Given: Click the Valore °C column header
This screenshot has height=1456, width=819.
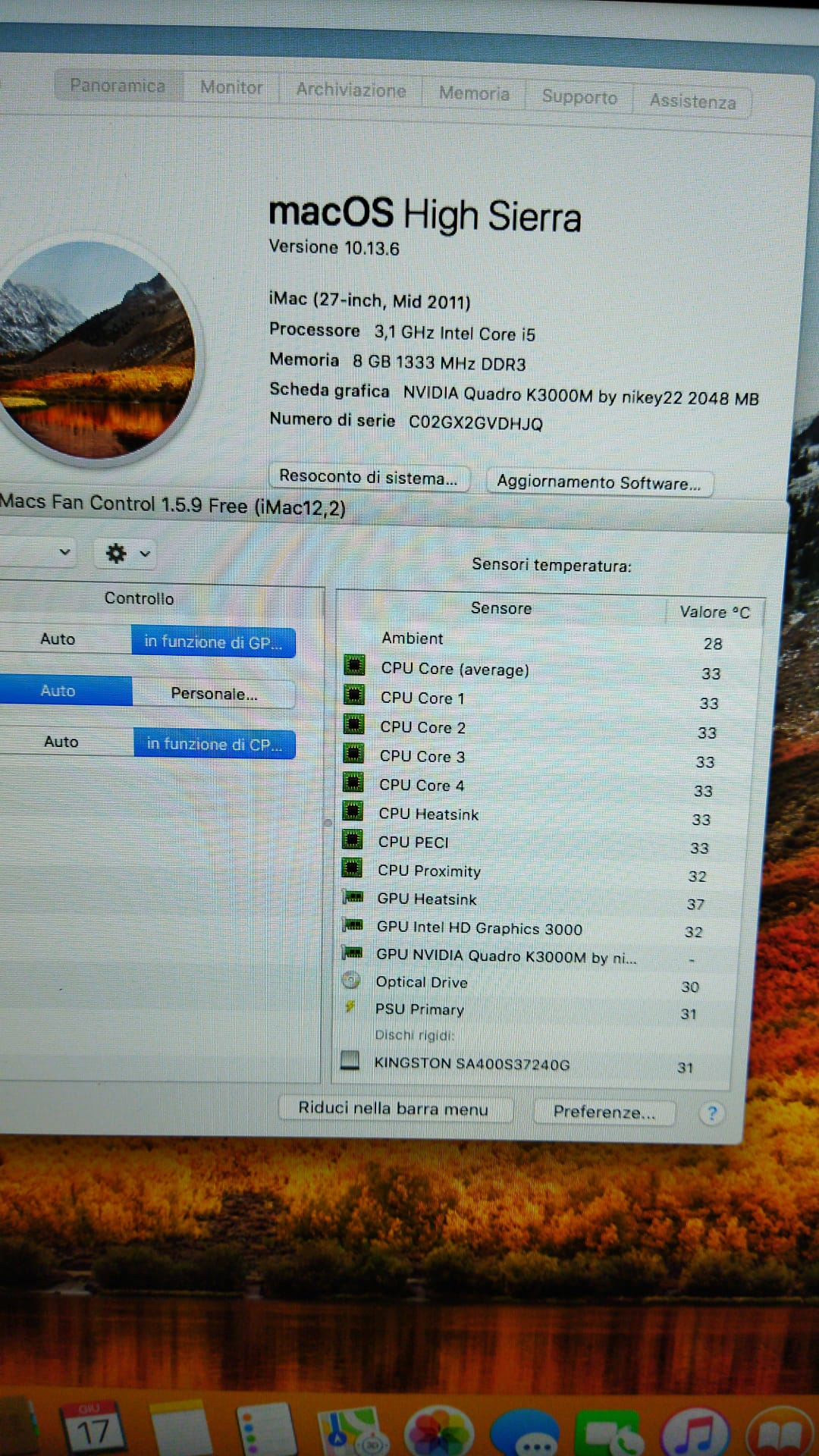Looking at the screenshot, I should coord(714,611).
